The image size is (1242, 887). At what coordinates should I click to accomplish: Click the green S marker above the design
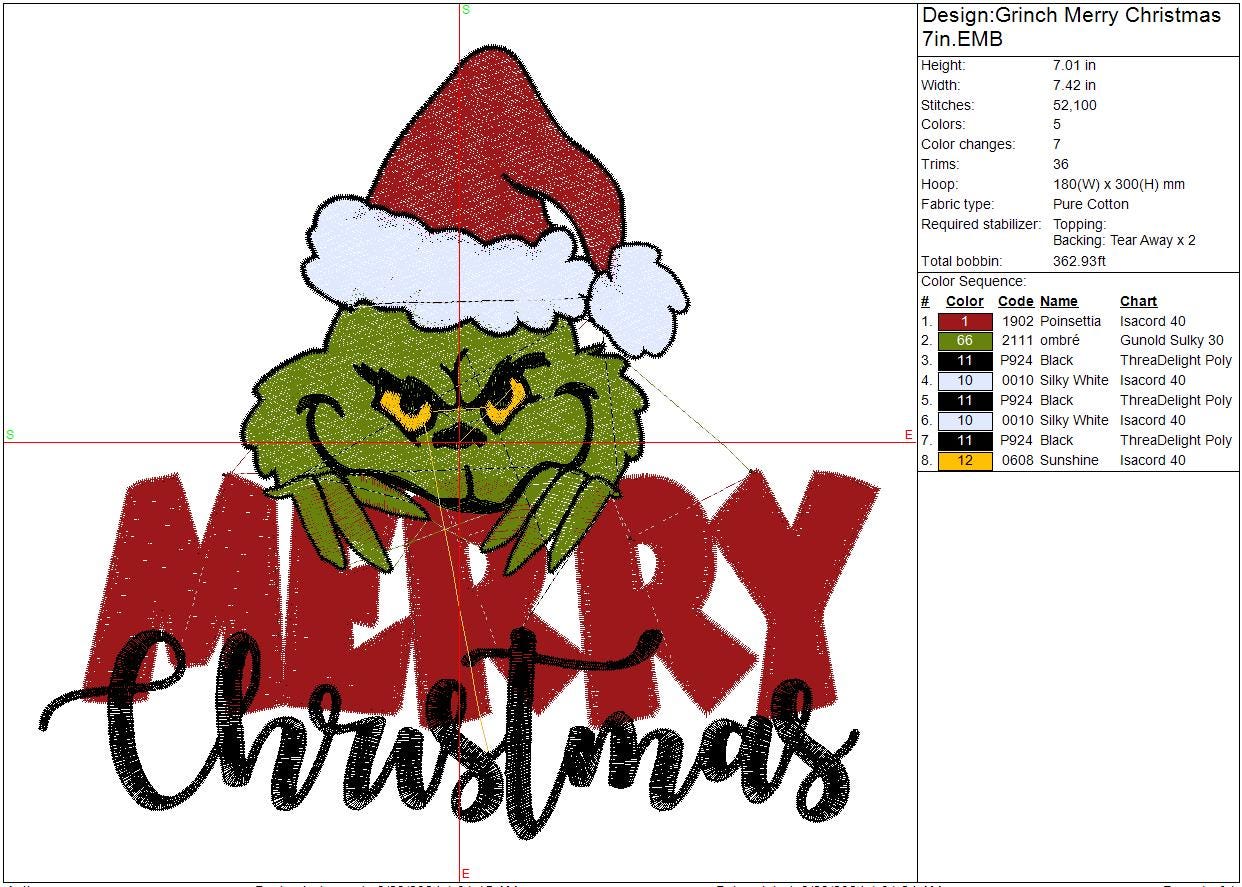465,10
